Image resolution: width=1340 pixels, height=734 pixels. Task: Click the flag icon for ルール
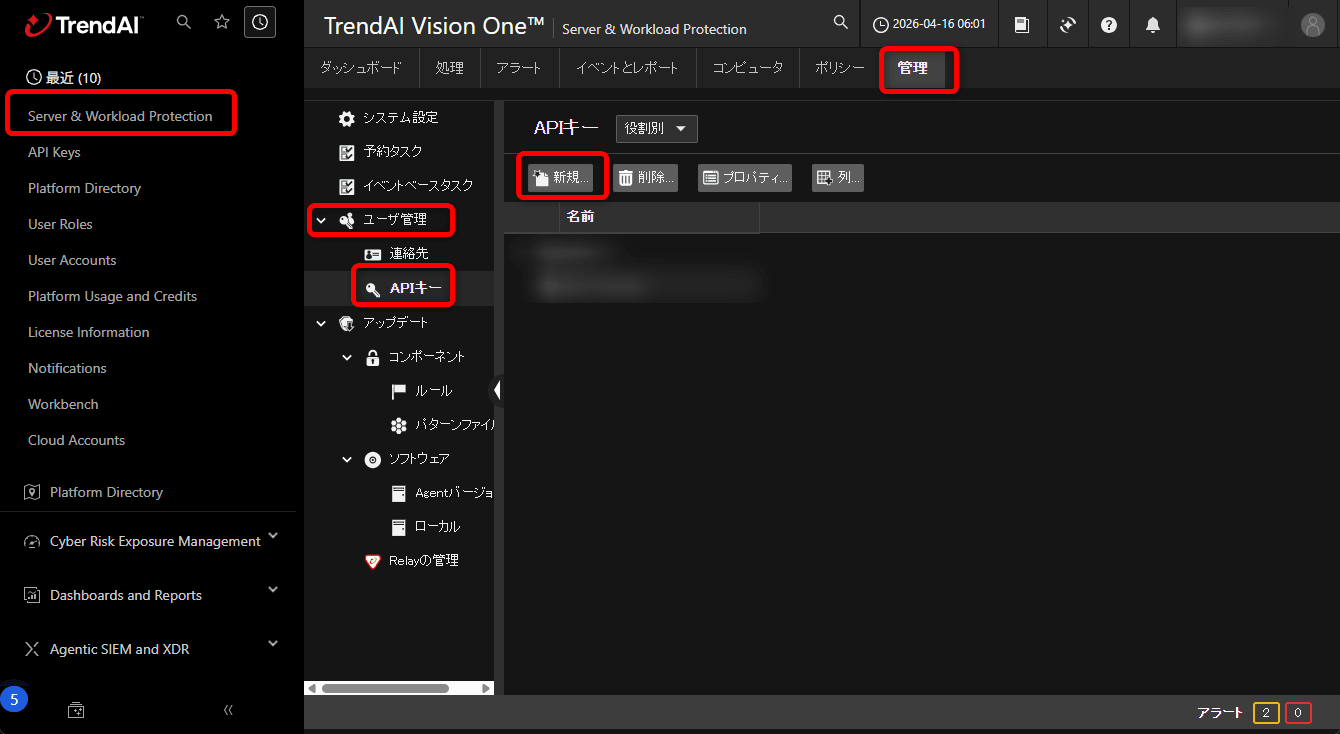(399, 391)
